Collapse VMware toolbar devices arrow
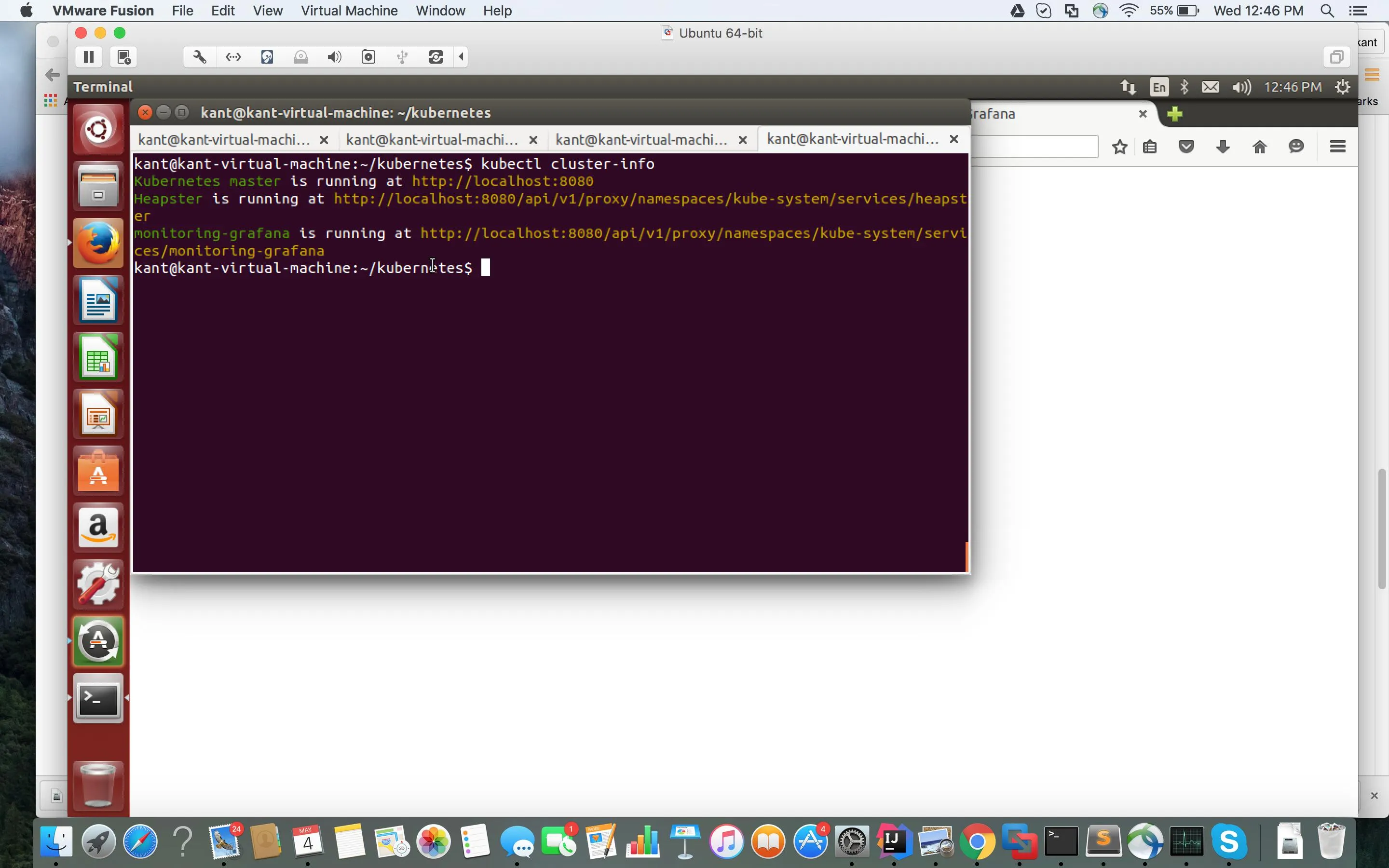Image resolution: width=1389 pixels, height=868 pixels. [x=462, y=57]
